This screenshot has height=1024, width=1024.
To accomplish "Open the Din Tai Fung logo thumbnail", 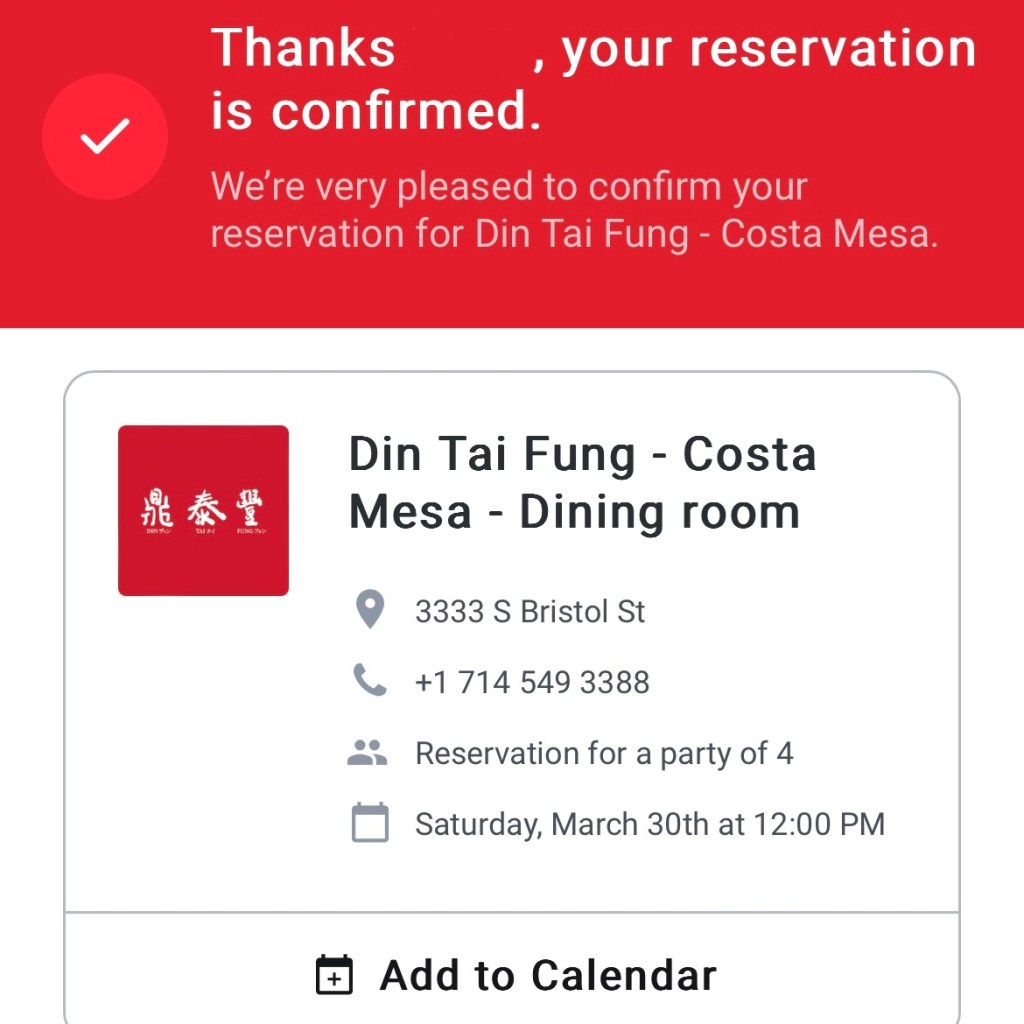I will (203, 510).
